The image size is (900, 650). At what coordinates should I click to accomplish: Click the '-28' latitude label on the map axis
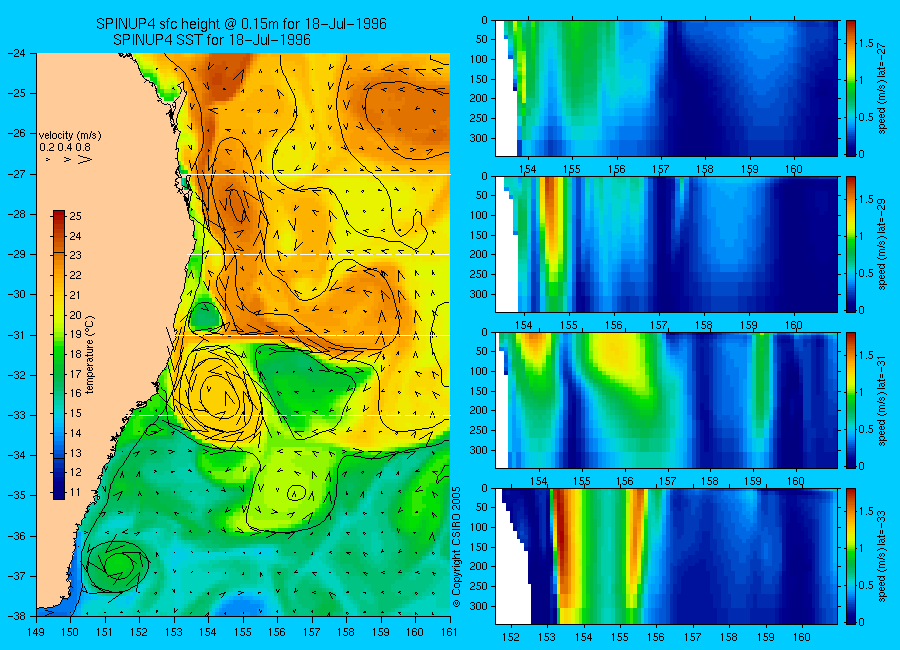(x=17, y=214)
